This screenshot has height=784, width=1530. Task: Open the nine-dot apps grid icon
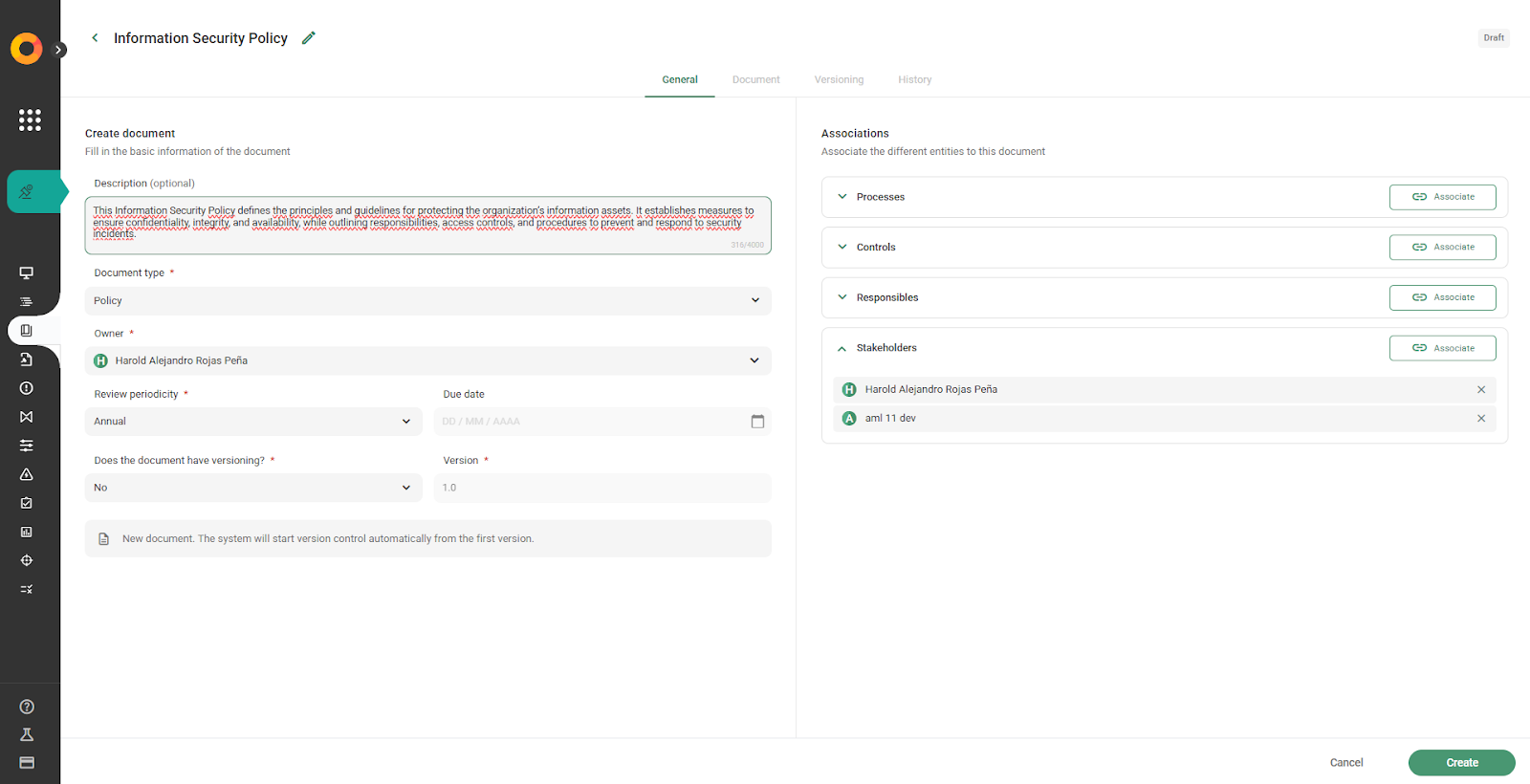pyautogui.click(x=30, y=120)
